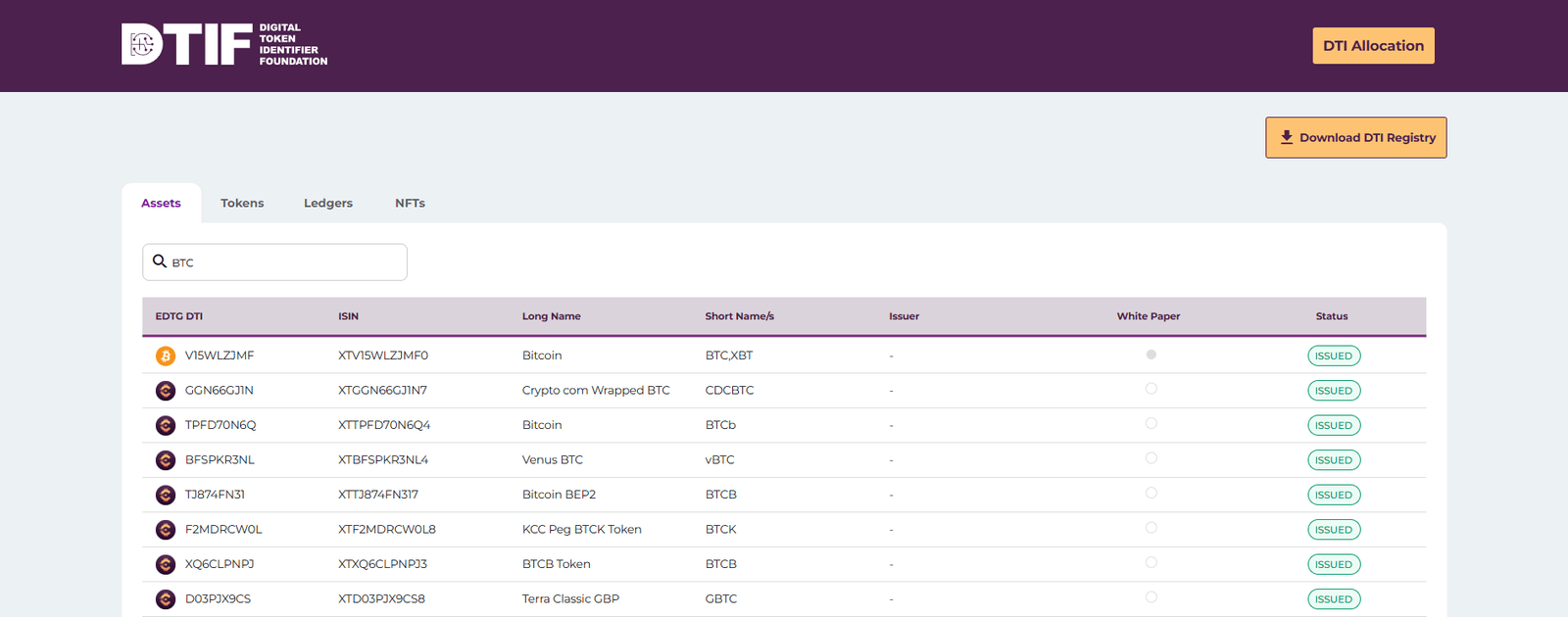The height and width of the screenshot is (617, 1568).
Task: Switch to the NFTs tab
Action: point(410,203)
